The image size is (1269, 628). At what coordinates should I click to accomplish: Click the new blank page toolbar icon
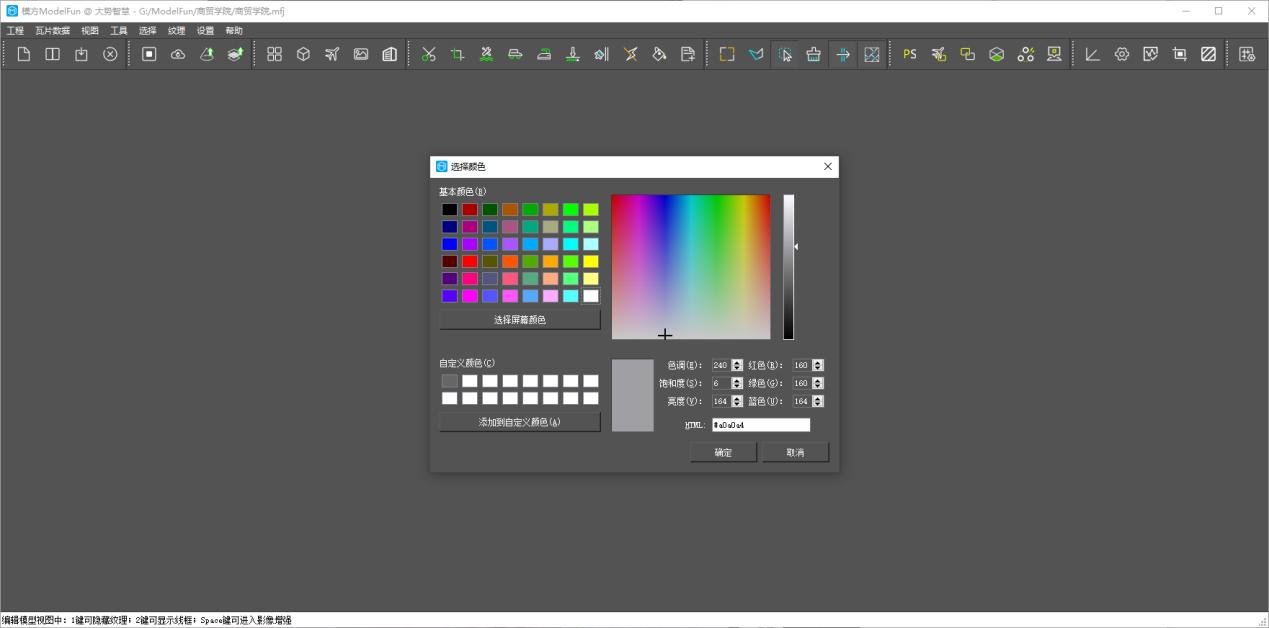click(x=24, y=54)
